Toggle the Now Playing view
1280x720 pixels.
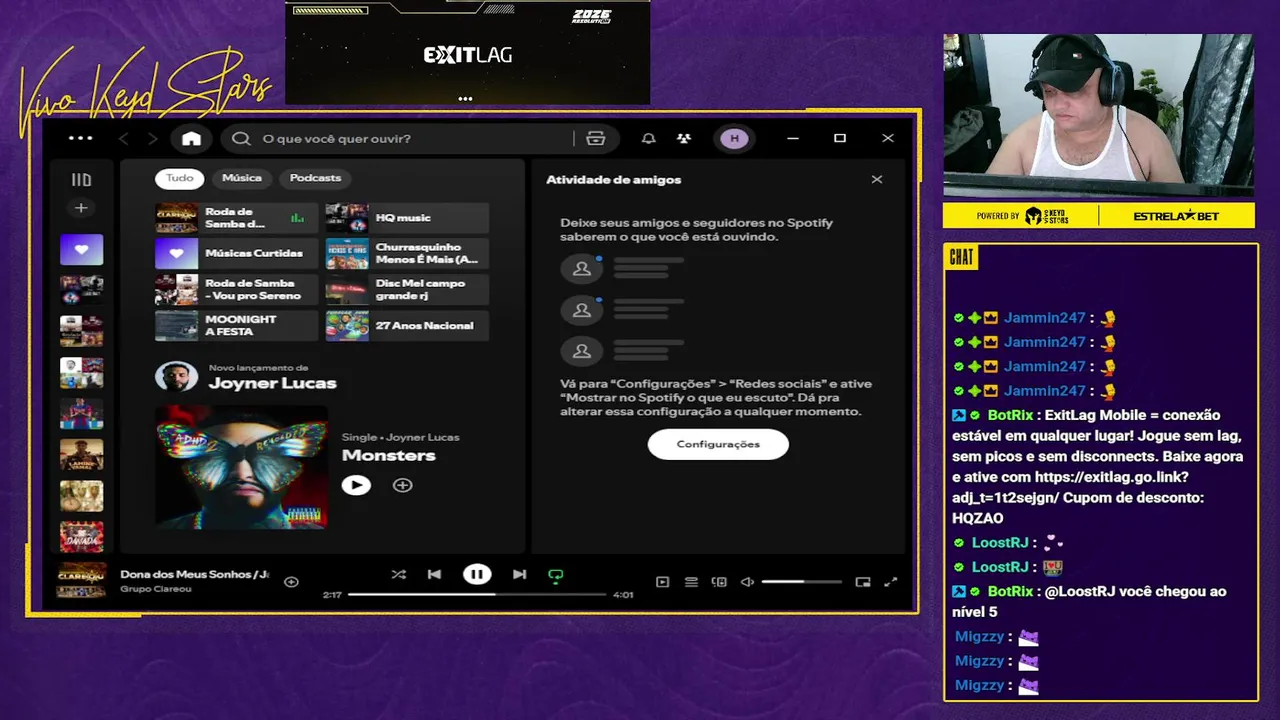click(662, 582)
